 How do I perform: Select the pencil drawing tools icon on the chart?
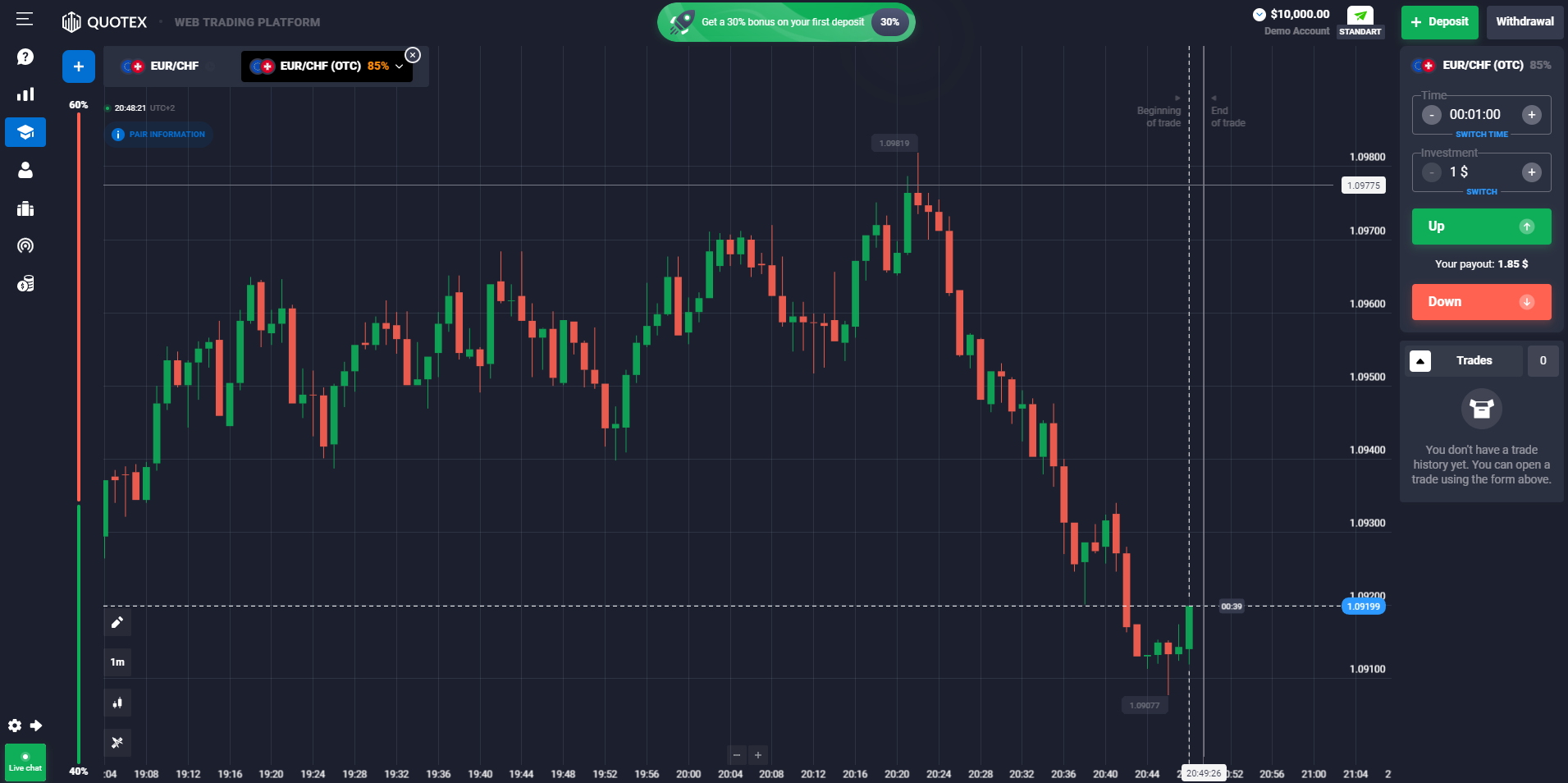[x=117, y=622]
